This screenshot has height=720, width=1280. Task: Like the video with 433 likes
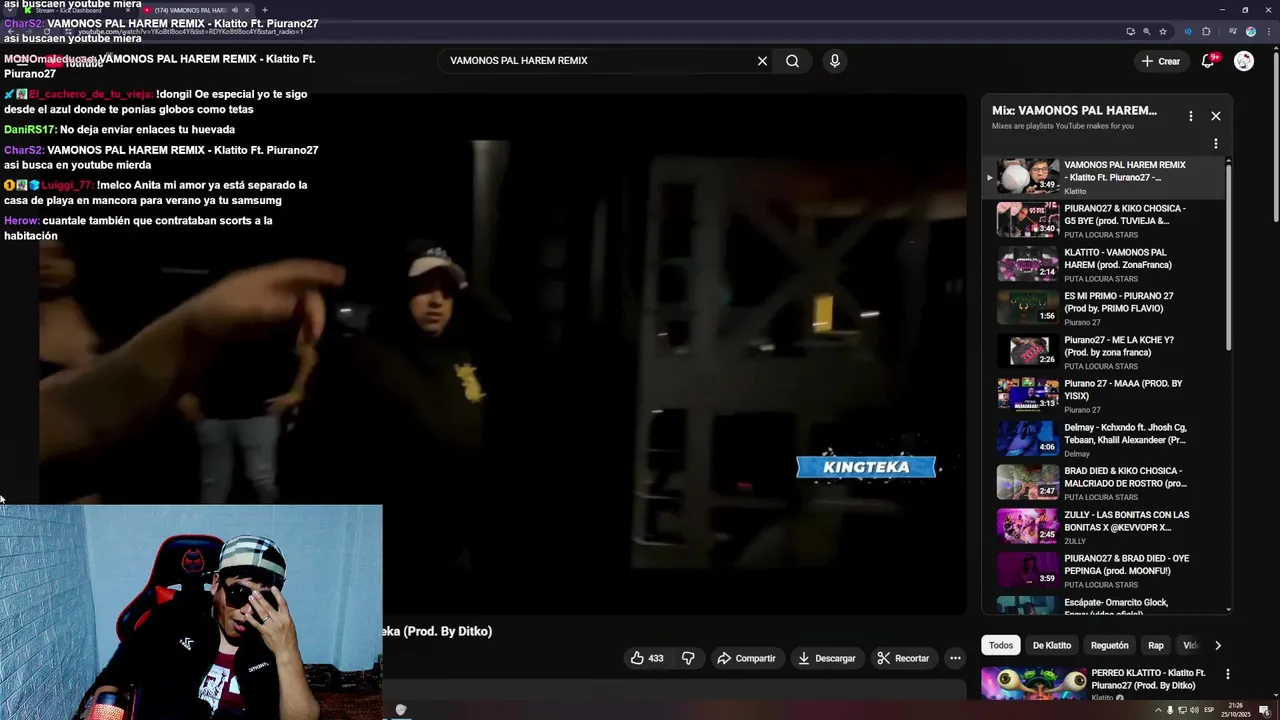(647, 658)
